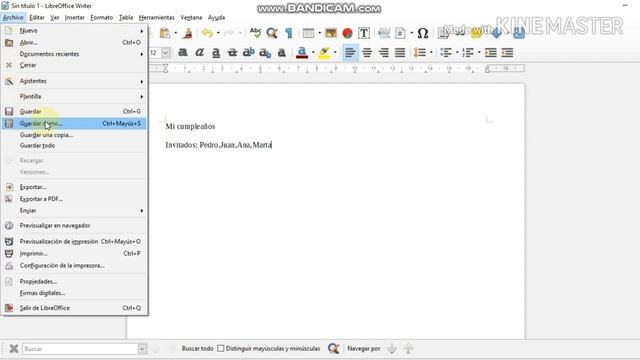This screenshot has width=640, height=360.
Task: Click the line spacing icon
Action: pos(420,52)
